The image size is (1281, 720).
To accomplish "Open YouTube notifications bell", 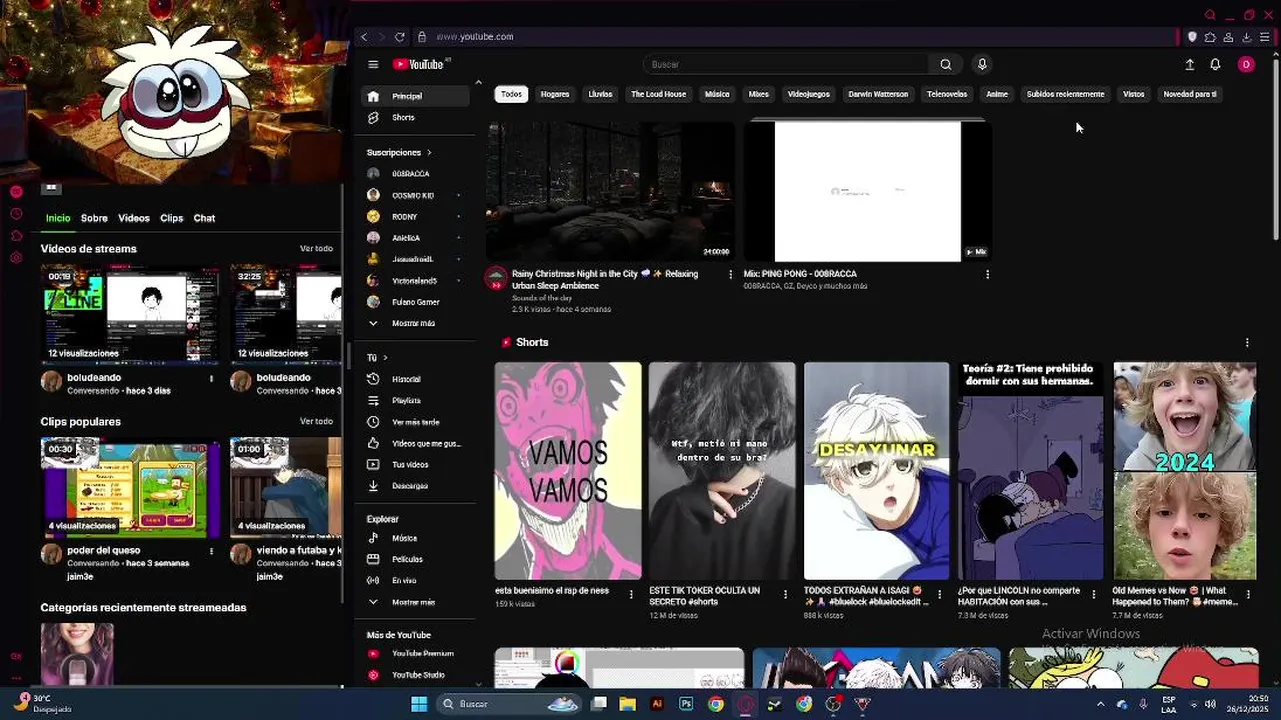I will click(1215, 64).
